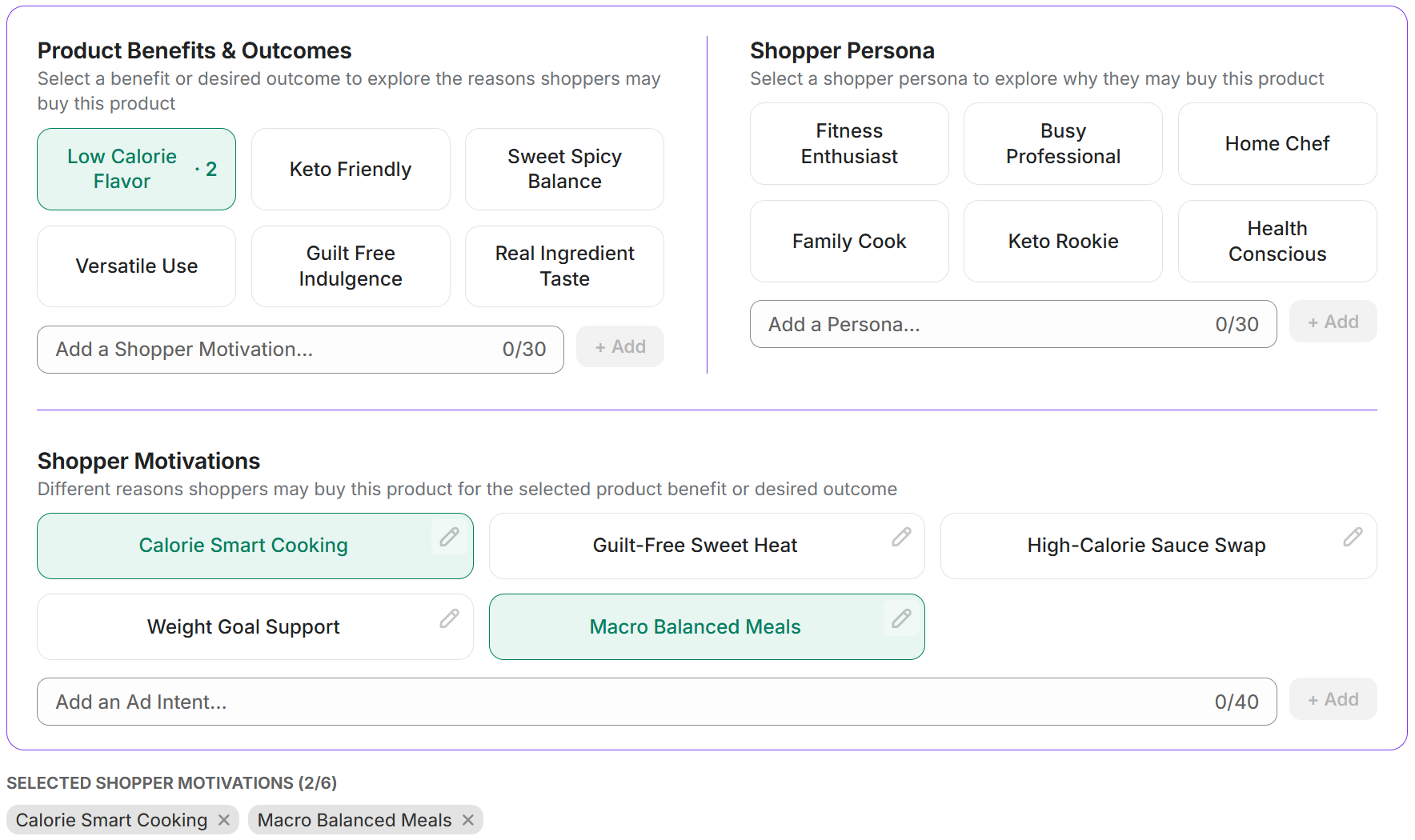Edit the Guilt-Free Sweet Heat motivation
The image size is (1415, 840).
click(901, 537)
